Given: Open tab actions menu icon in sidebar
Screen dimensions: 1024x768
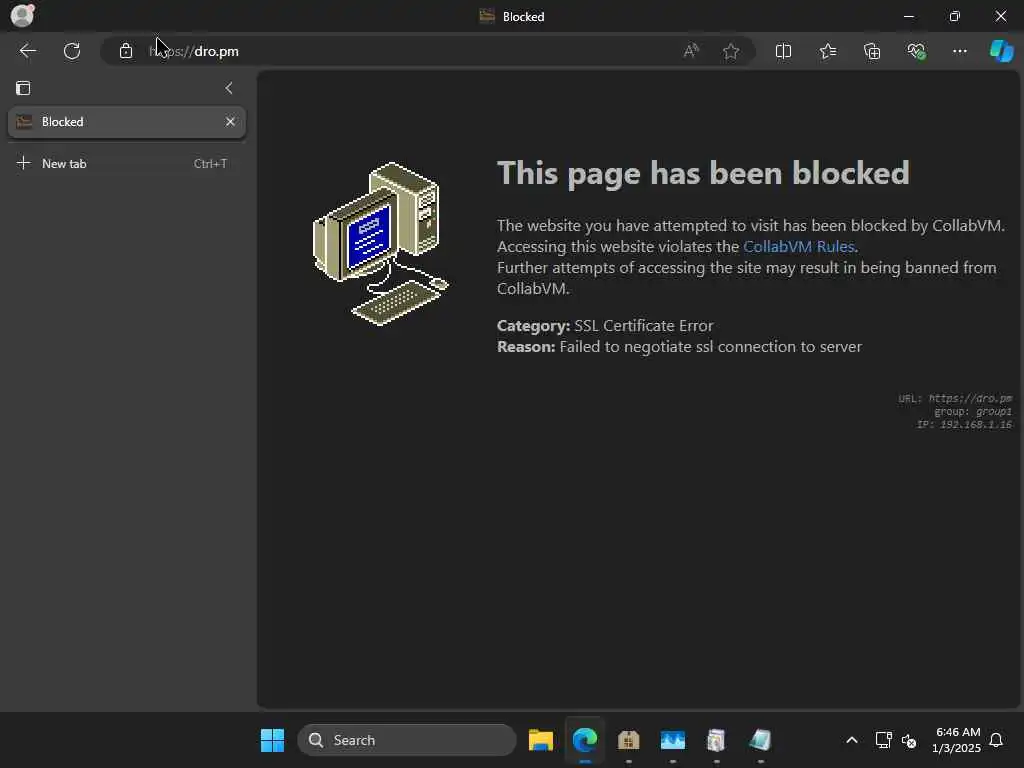Looking at the screenshot, I should (x=23, y=88).
